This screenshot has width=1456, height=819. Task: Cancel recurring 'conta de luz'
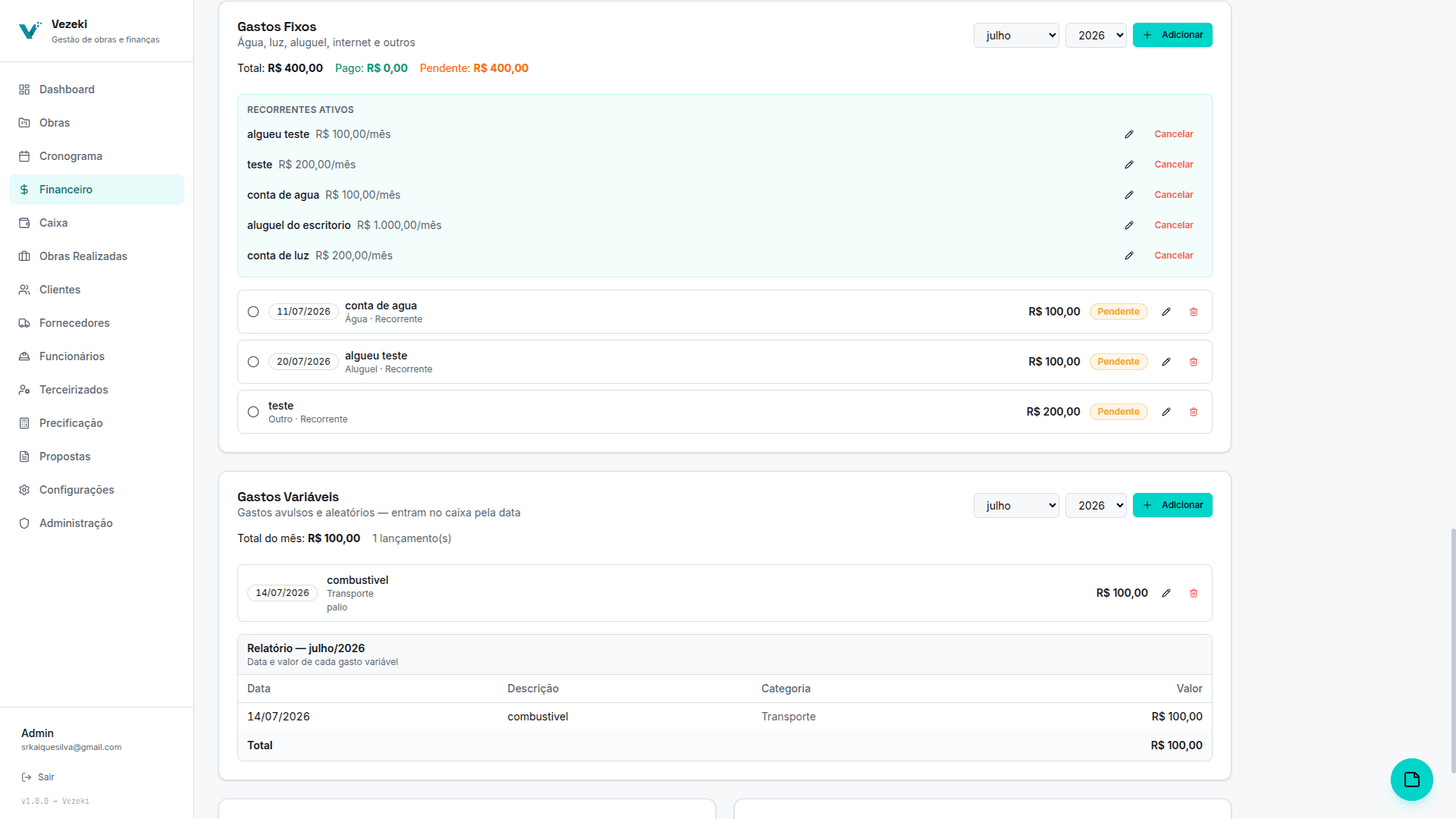(x=1173, y=256)
